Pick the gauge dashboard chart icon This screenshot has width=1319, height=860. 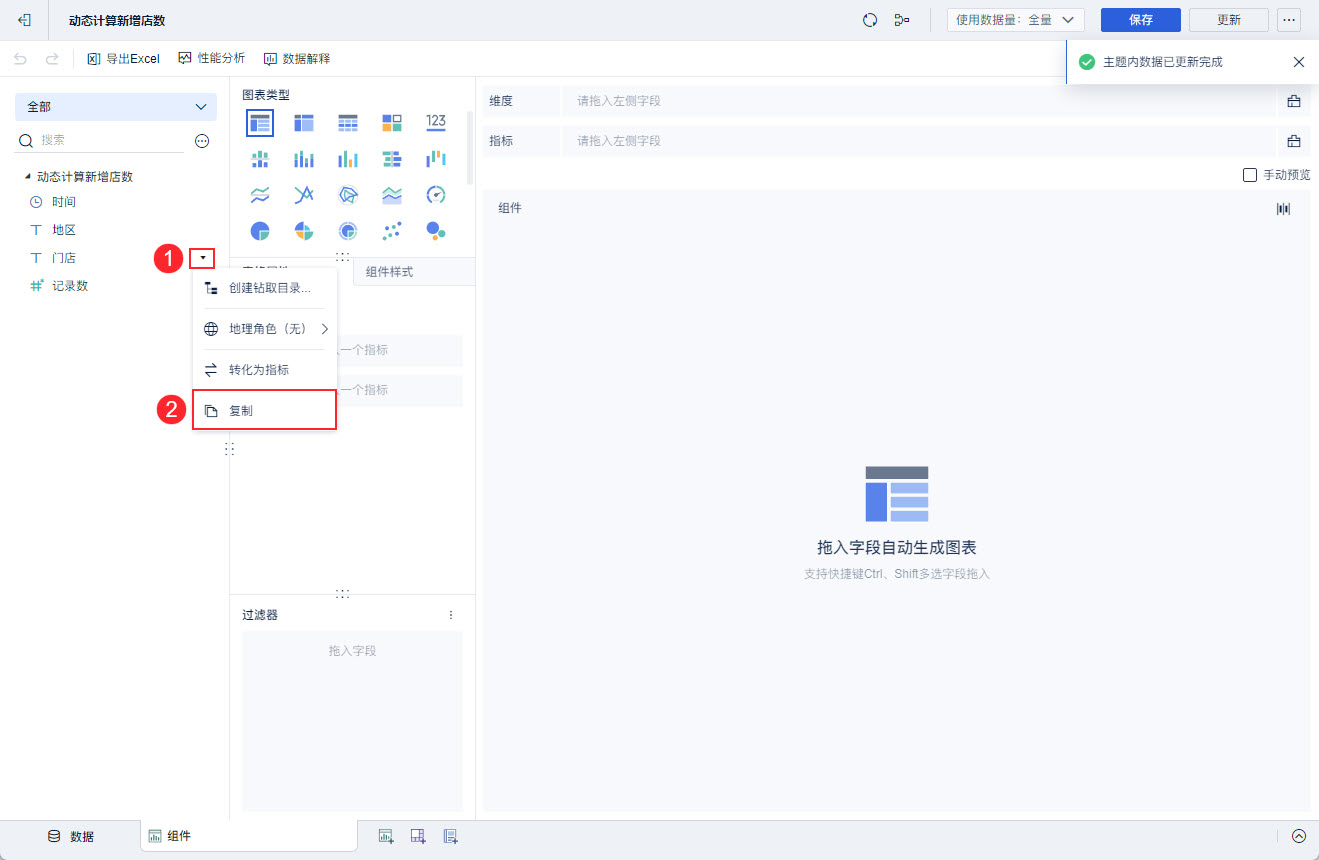click(435, 194)
